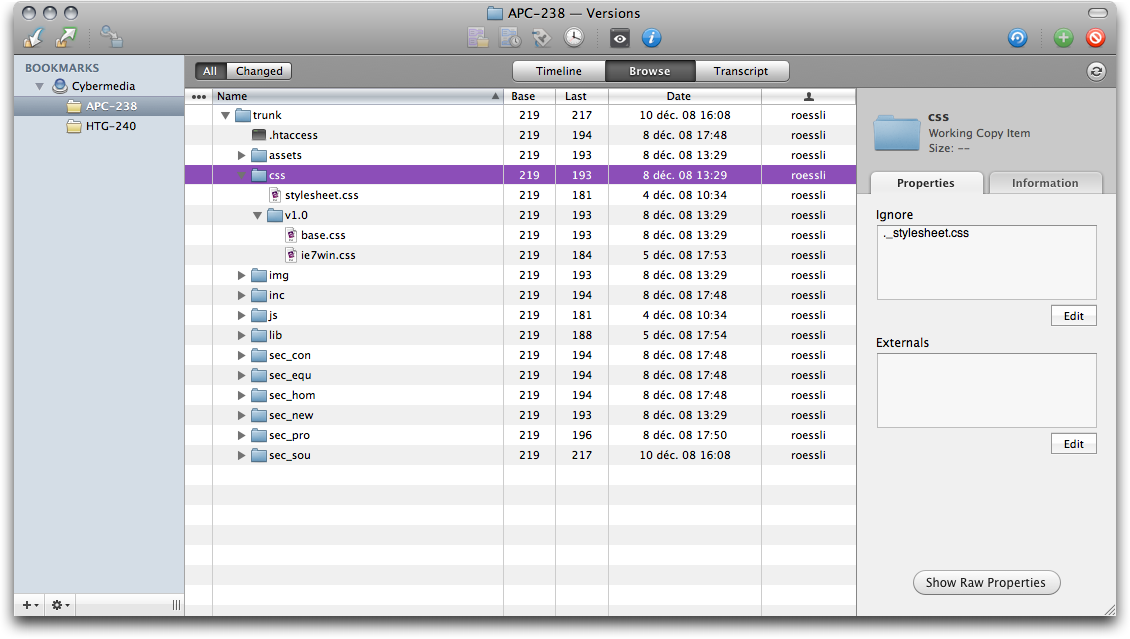Select the sec_new folder row
The height and width of the screenshot is (639, 1130).
click(520, 415)
